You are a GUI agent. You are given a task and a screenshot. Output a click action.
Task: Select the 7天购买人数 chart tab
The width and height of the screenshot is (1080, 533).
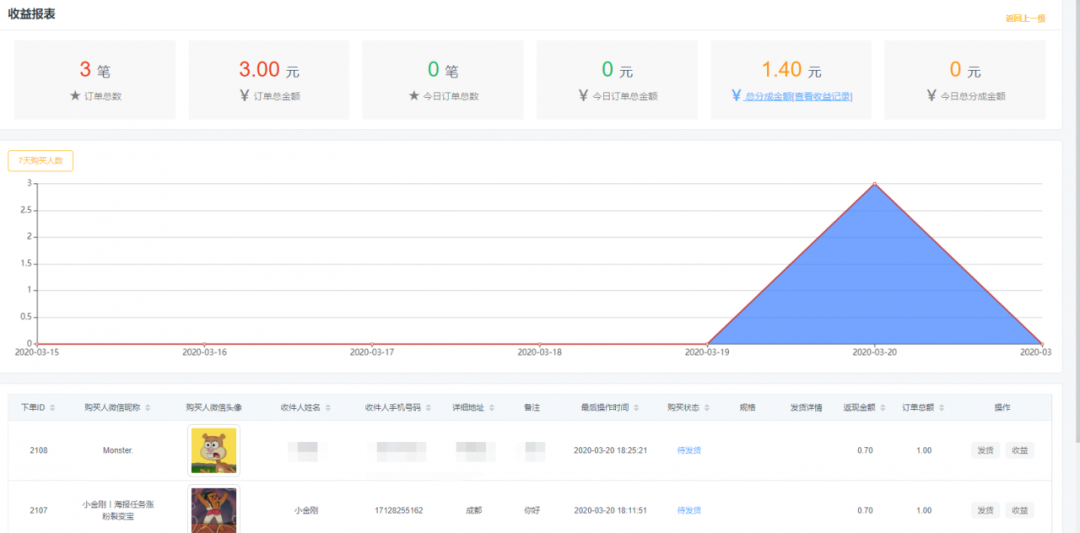(40, 161)
